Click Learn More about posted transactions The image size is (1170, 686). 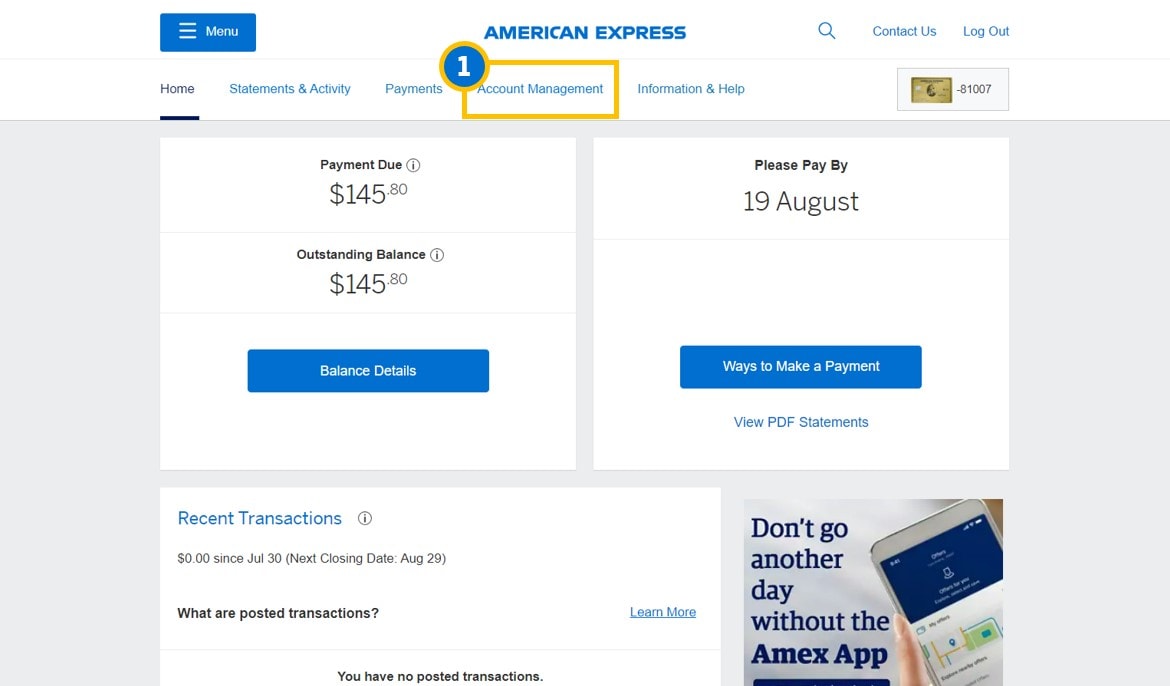click(x=662, y=611)
